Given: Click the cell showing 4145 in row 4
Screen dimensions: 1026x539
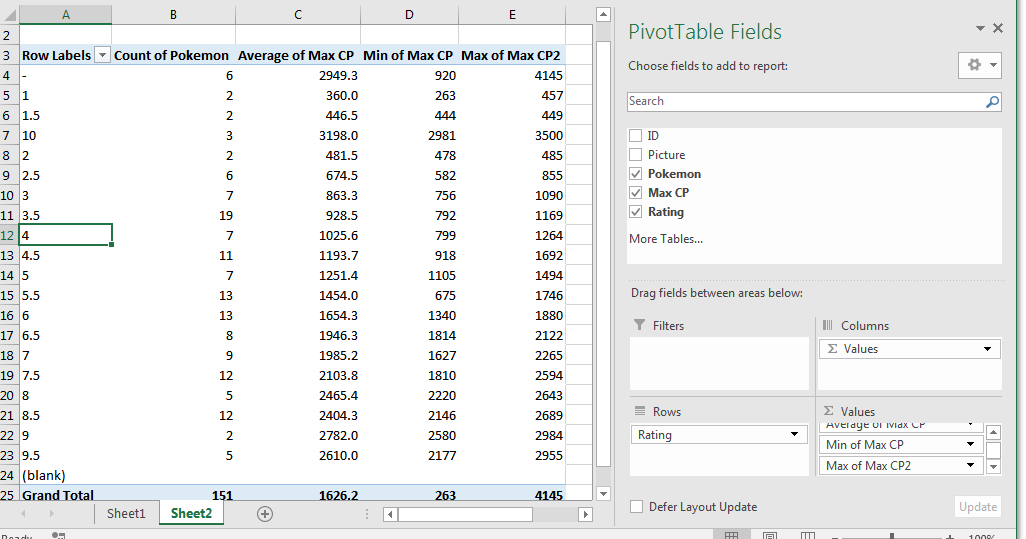Looking at the screenshot, I should click(x=512, y=76).
